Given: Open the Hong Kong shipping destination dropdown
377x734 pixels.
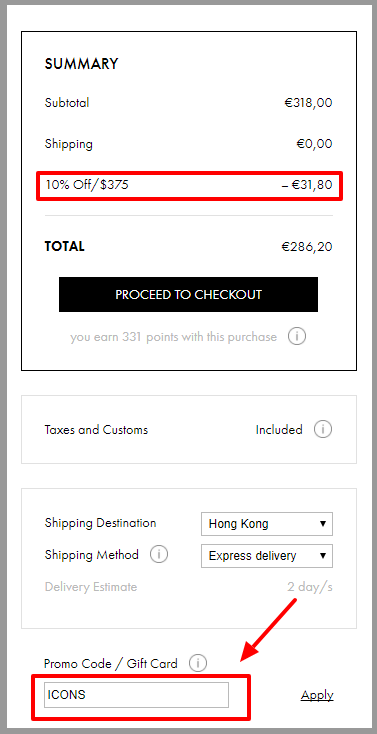Looking at the screenshot, I should [x=267, y=524].
